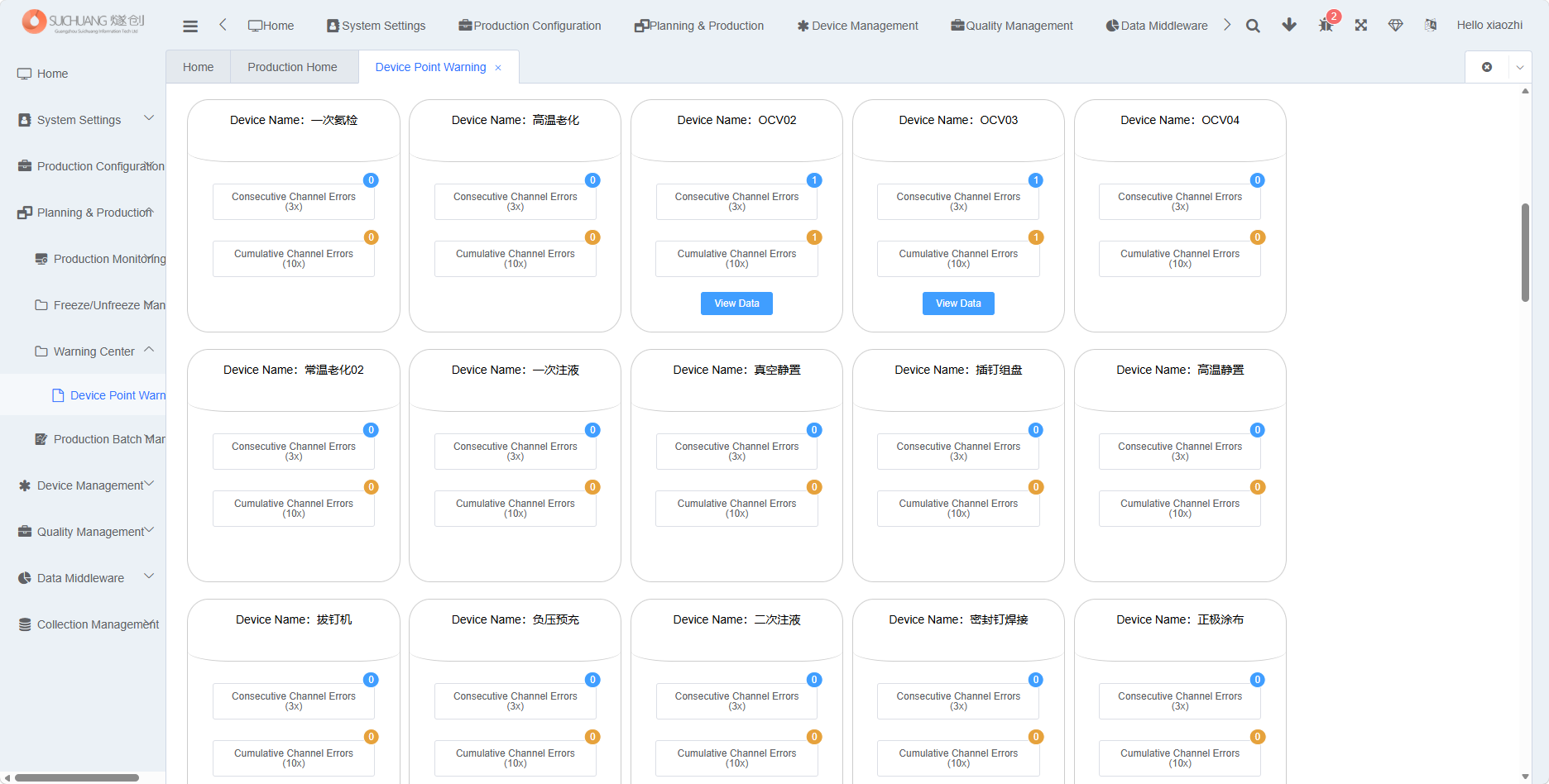Click the Quality Management briefcase icon in sidebar
1549x784 pixels.
[25, 532]
